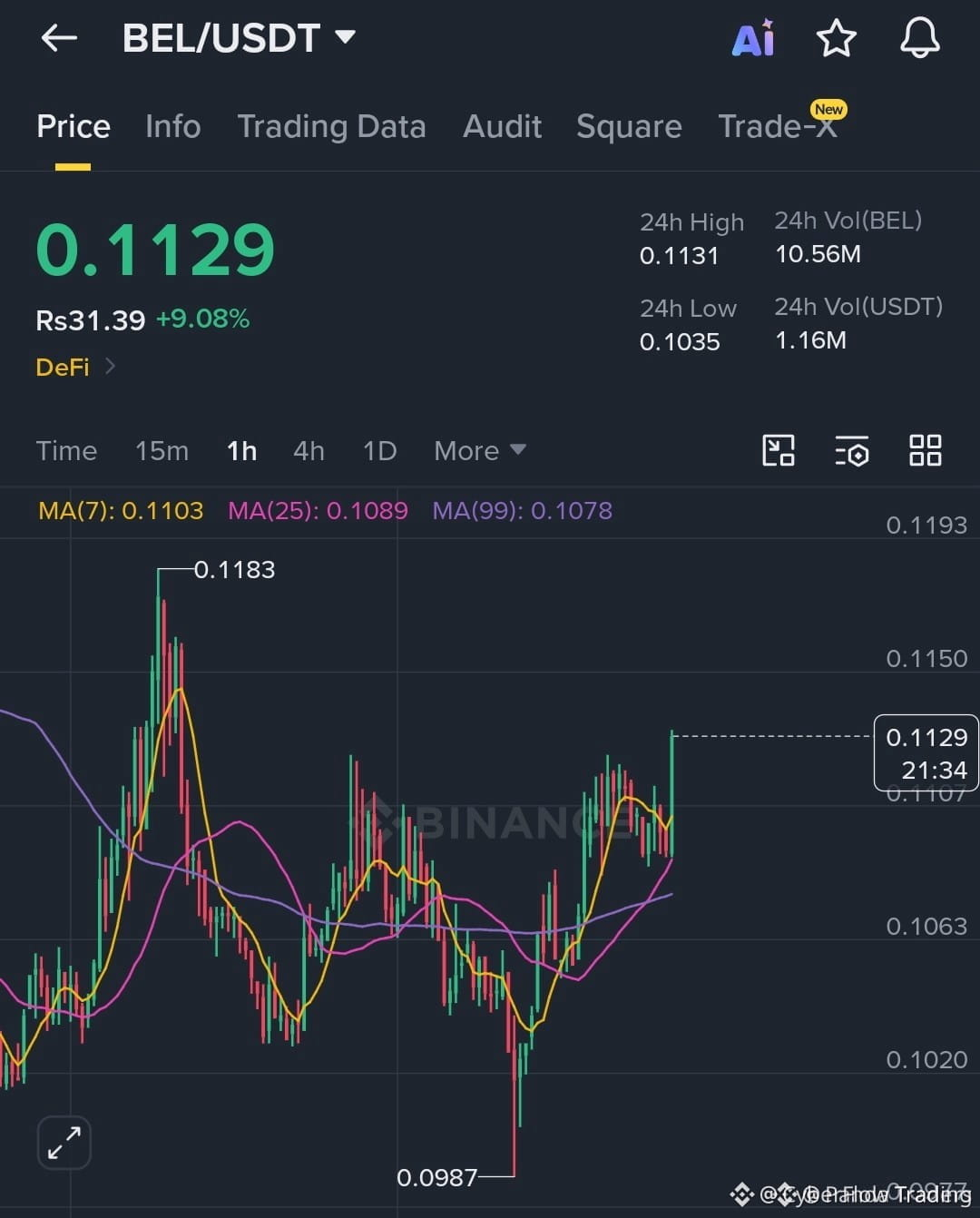This screenshot has width=980, height=1218.
Task: Tap the current price 0.1129 headline
Action: point(155,250)
